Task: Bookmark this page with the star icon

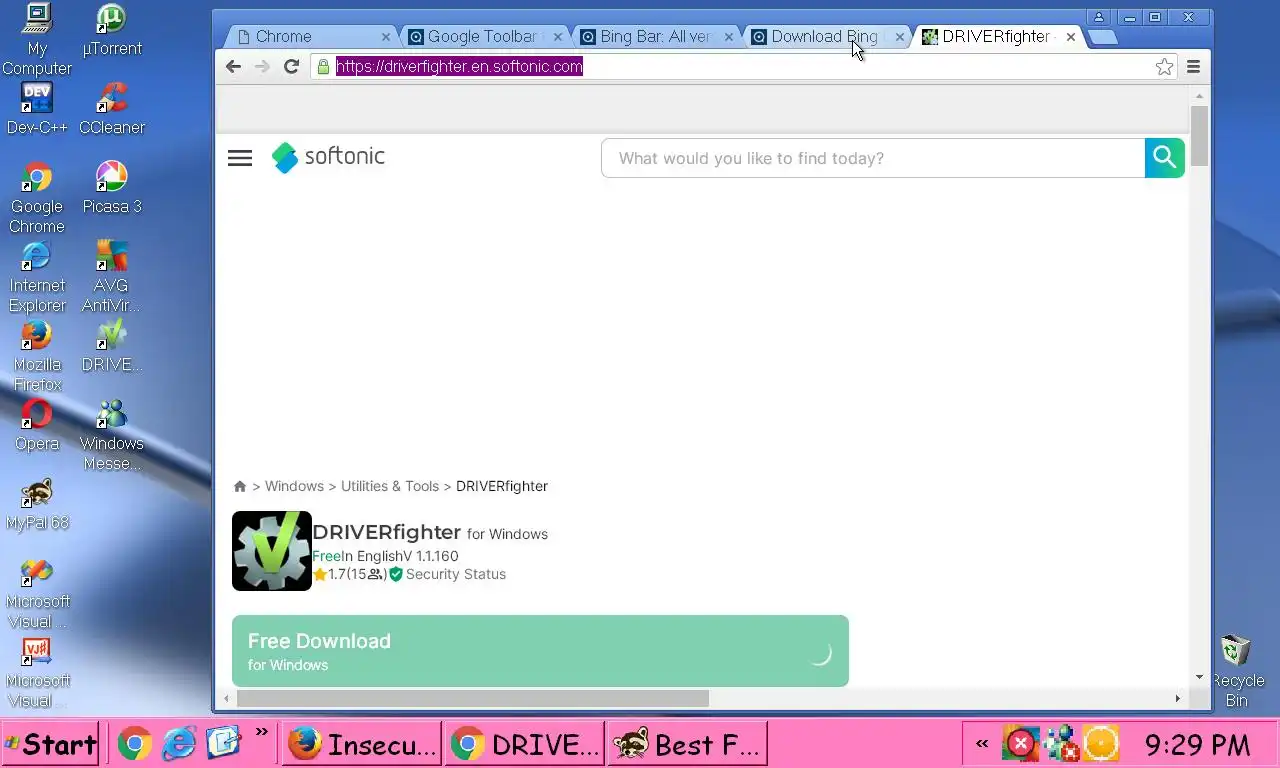Action: click(x=1164, y=67)
